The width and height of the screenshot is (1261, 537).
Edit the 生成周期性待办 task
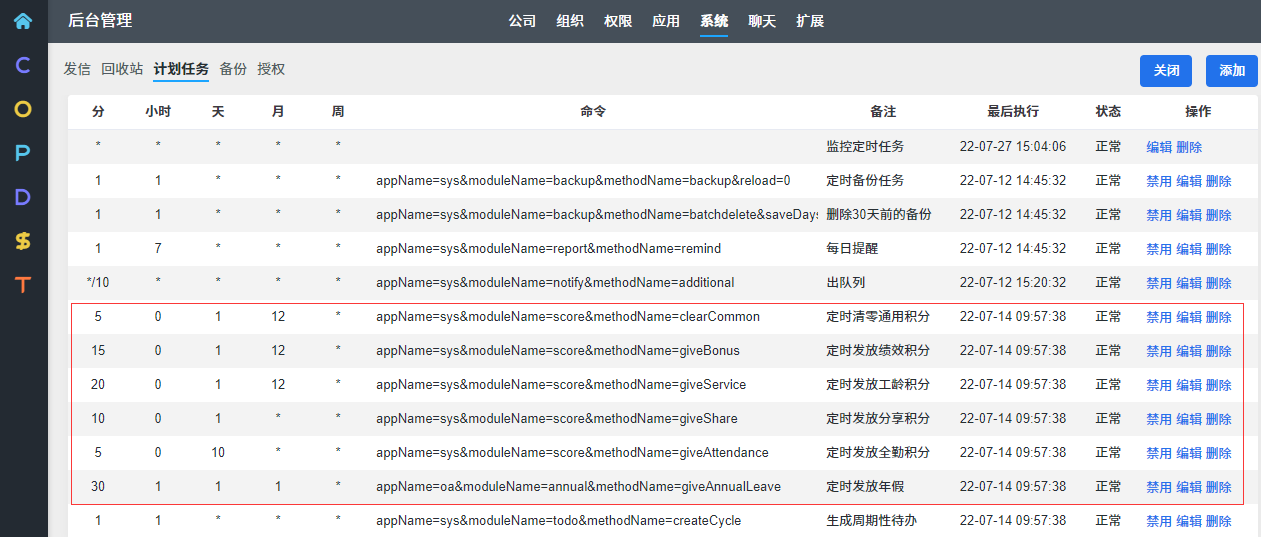pos(1189,521)
